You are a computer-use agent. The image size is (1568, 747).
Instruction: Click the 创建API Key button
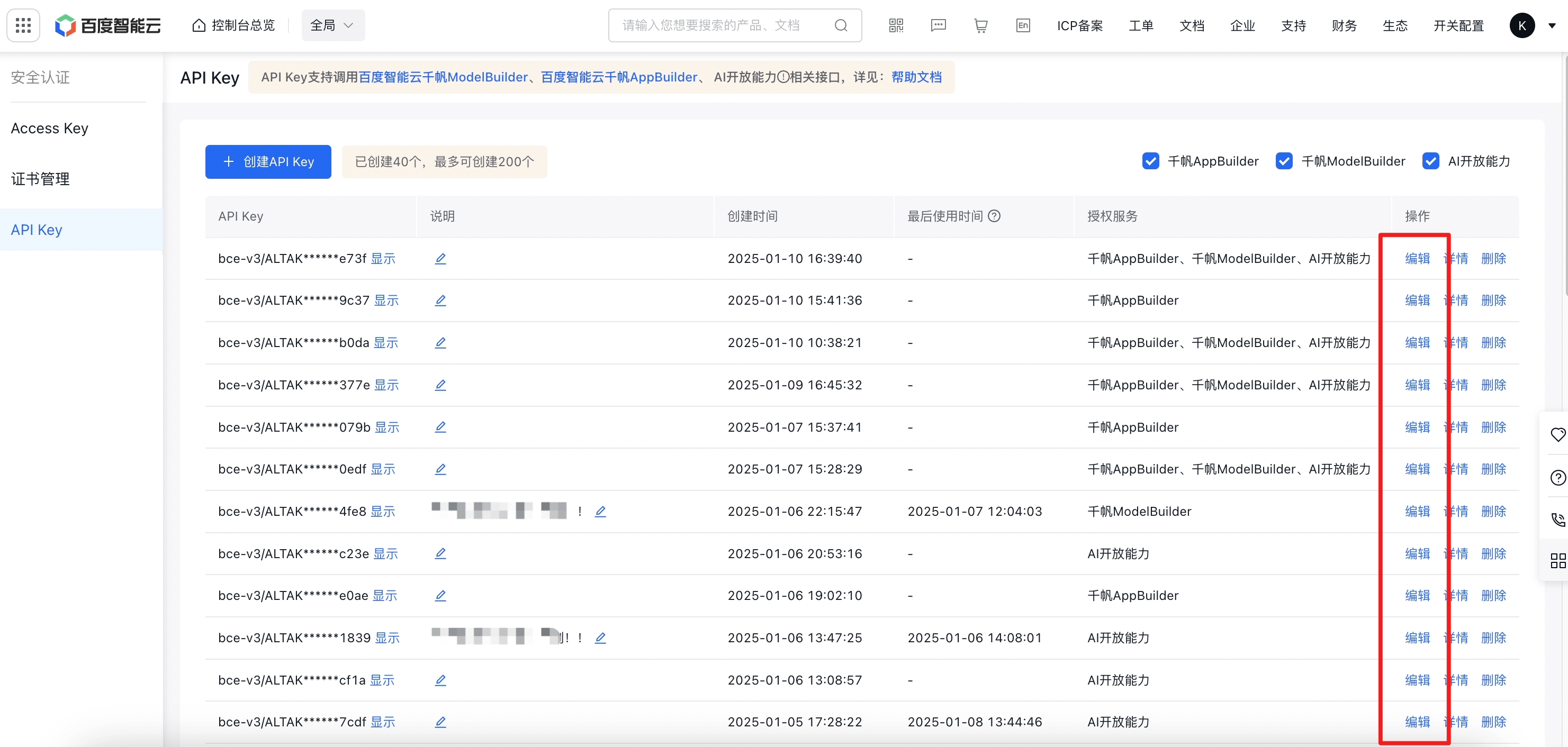point(268,162)
